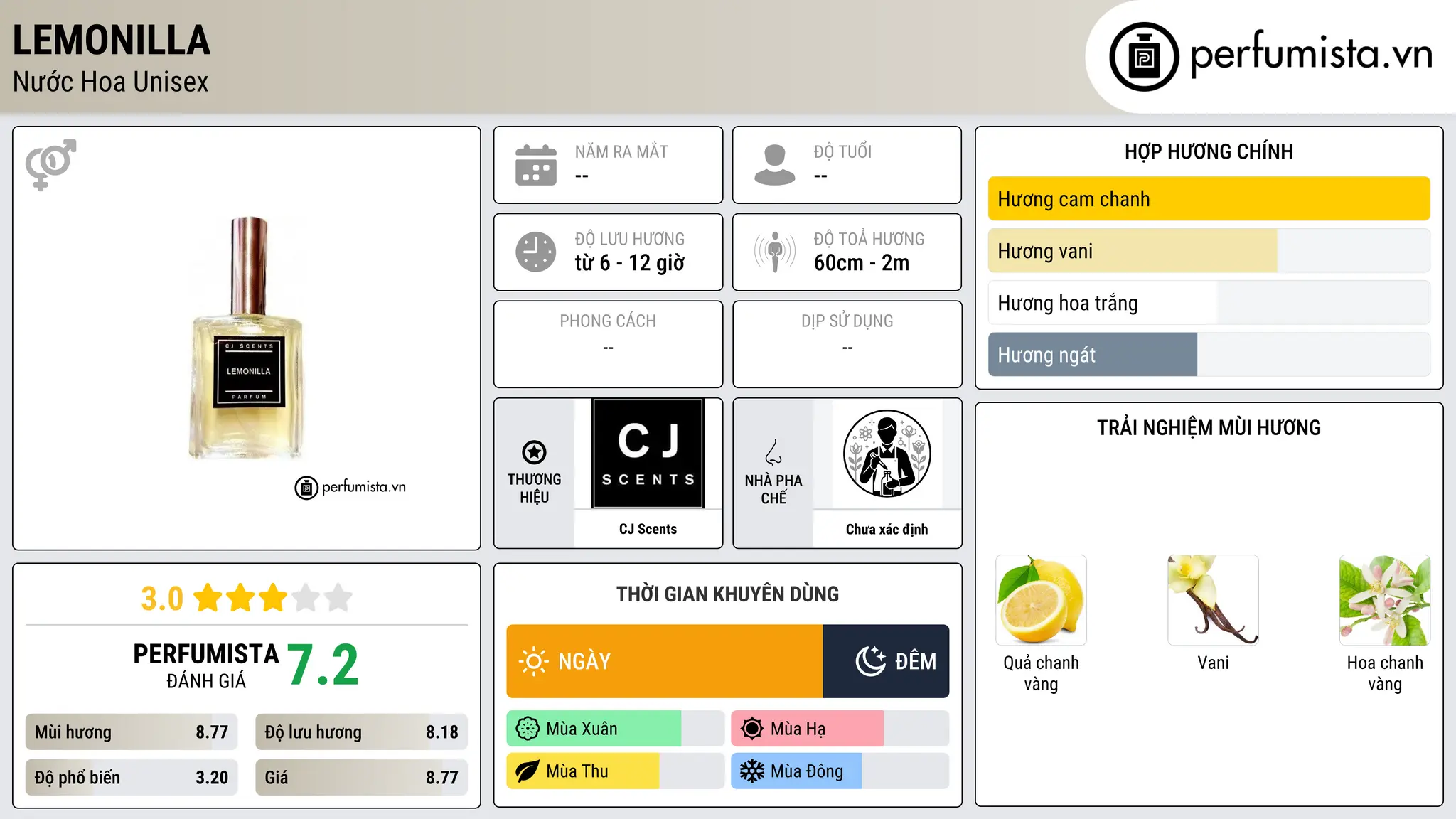This screenshot has height=819, width=1456.
Task: Select the Hoa chanh vàng blossom image
Action: pyautogui.click(x=1385, y=600)
